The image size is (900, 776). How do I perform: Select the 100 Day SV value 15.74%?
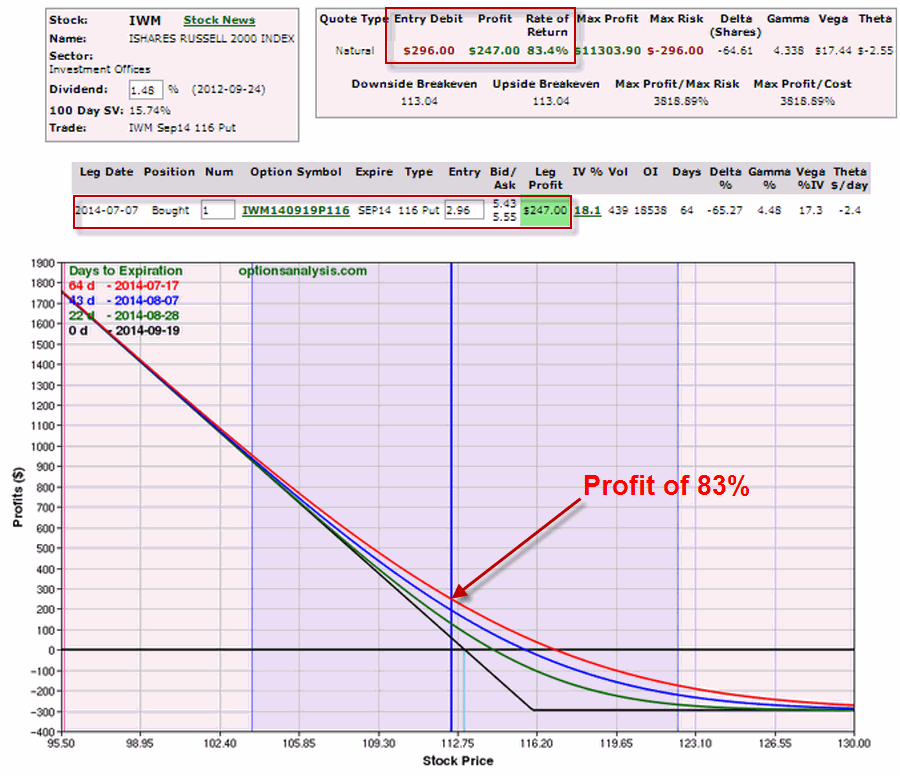point(150,111)
